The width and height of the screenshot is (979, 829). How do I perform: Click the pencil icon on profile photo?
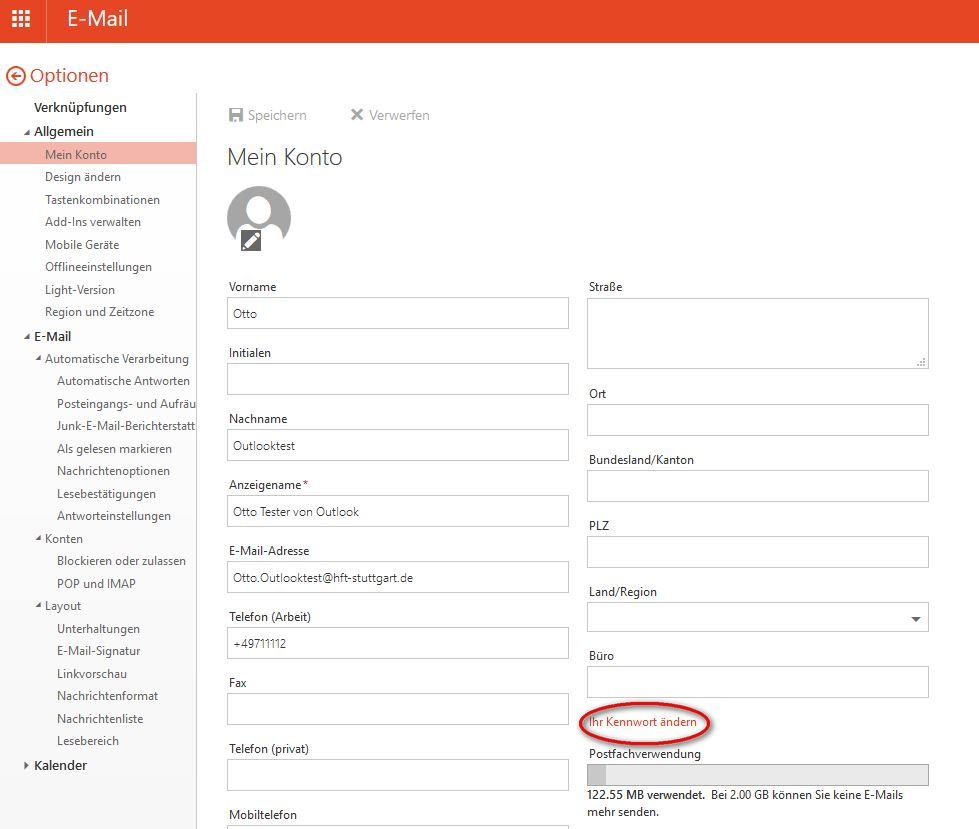(x=250, y=240)
